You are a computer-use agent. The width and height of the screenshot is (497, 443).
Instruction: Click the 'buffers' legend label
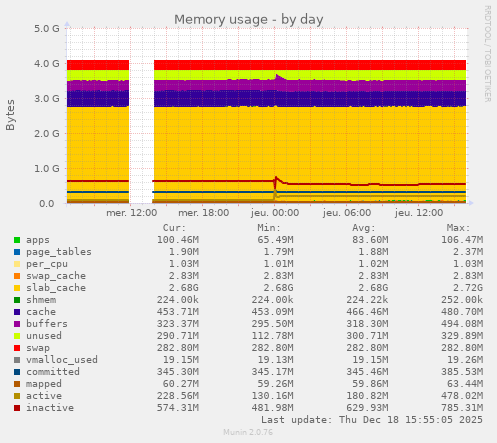pyautogui.click(x=47, y=324)
